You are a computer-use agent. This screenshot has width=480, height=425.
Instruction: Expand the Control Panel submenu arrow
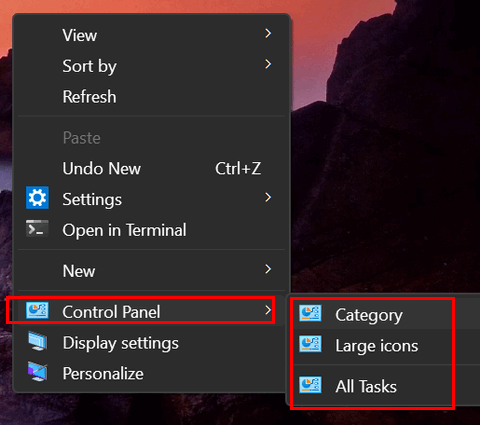point(268,310)
